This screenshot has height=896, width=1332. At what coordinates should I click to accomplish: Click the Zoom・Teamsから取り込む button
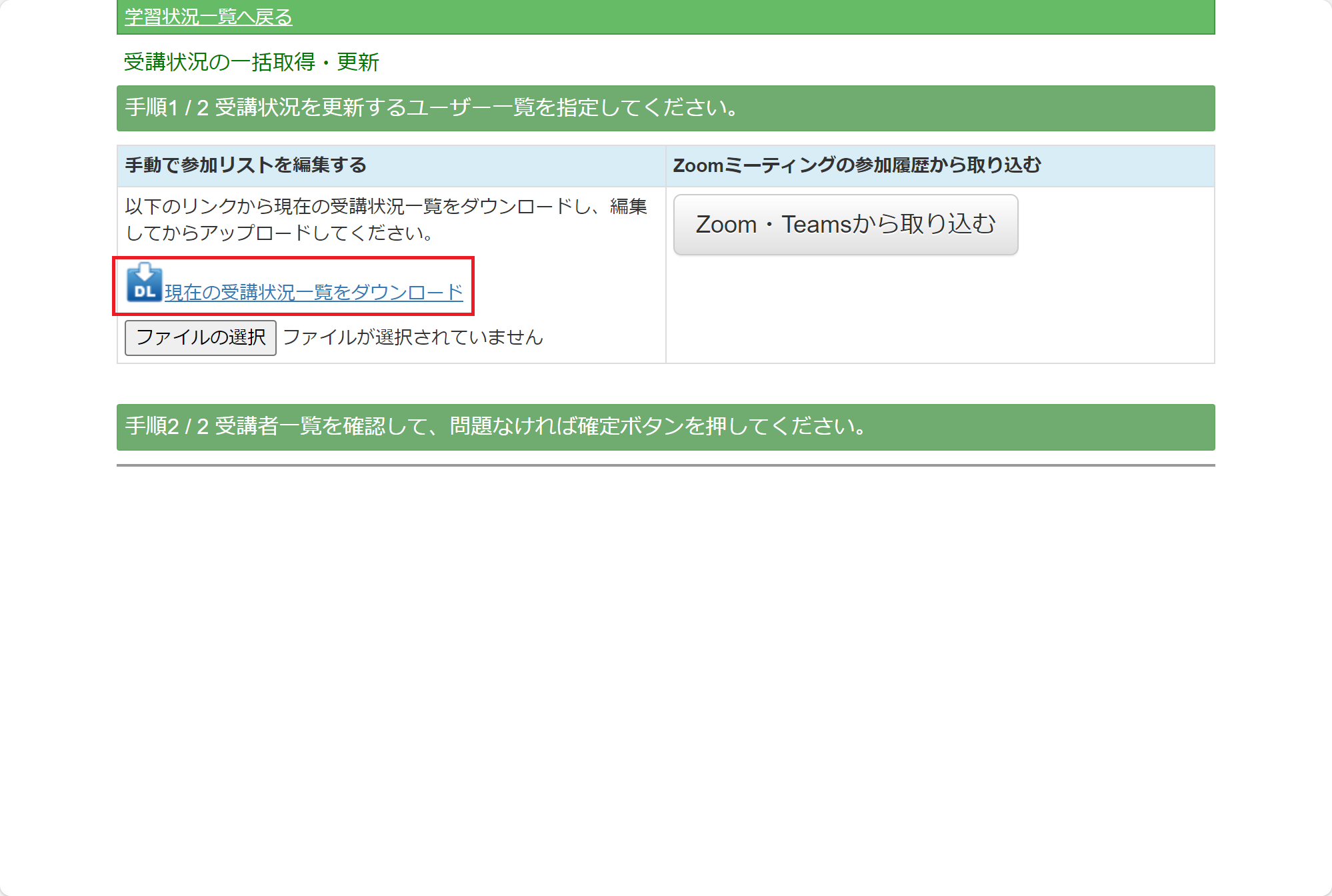845,225
